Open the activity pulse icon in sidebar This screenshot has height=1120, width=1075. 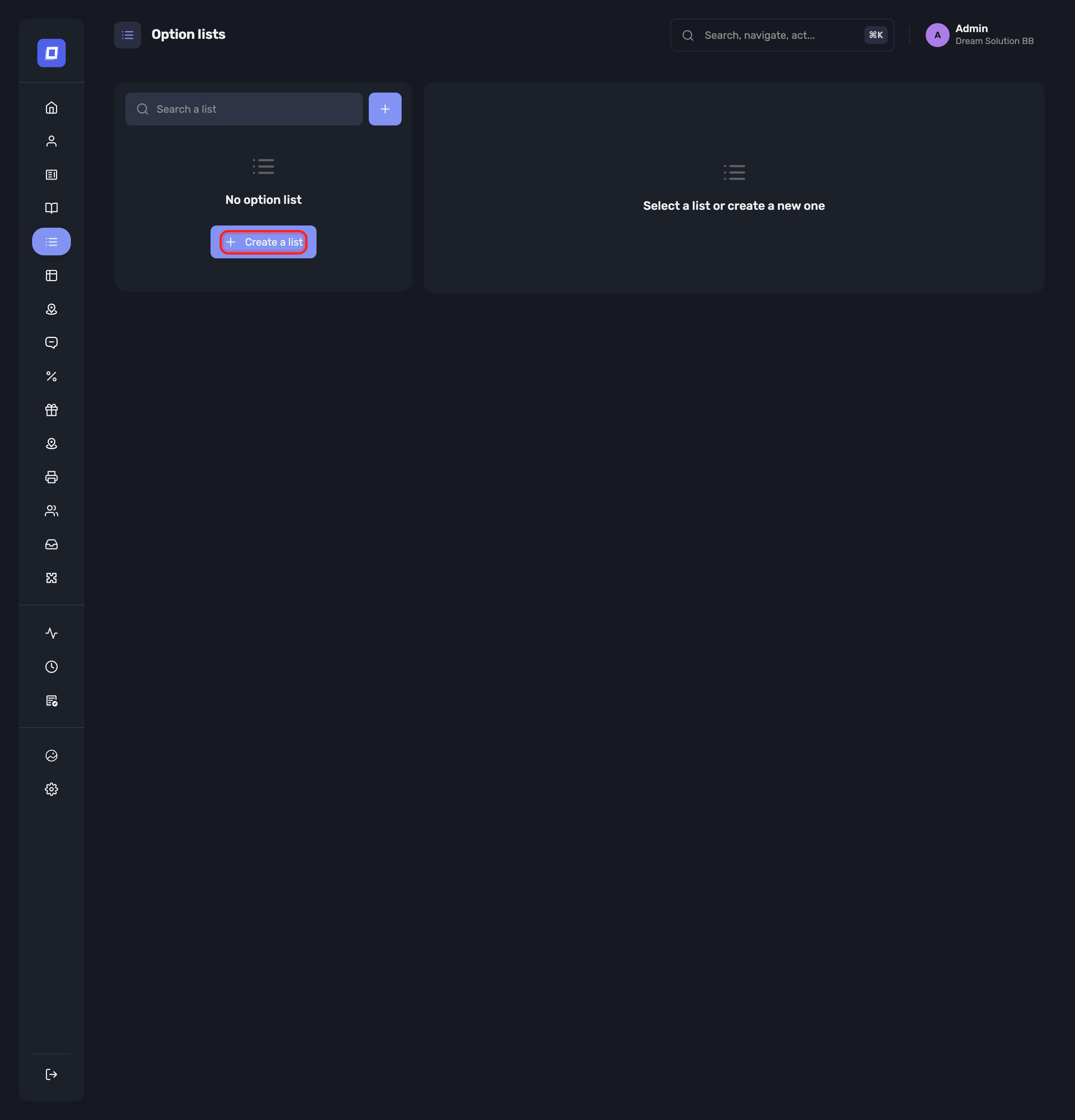tap(52, 633)
